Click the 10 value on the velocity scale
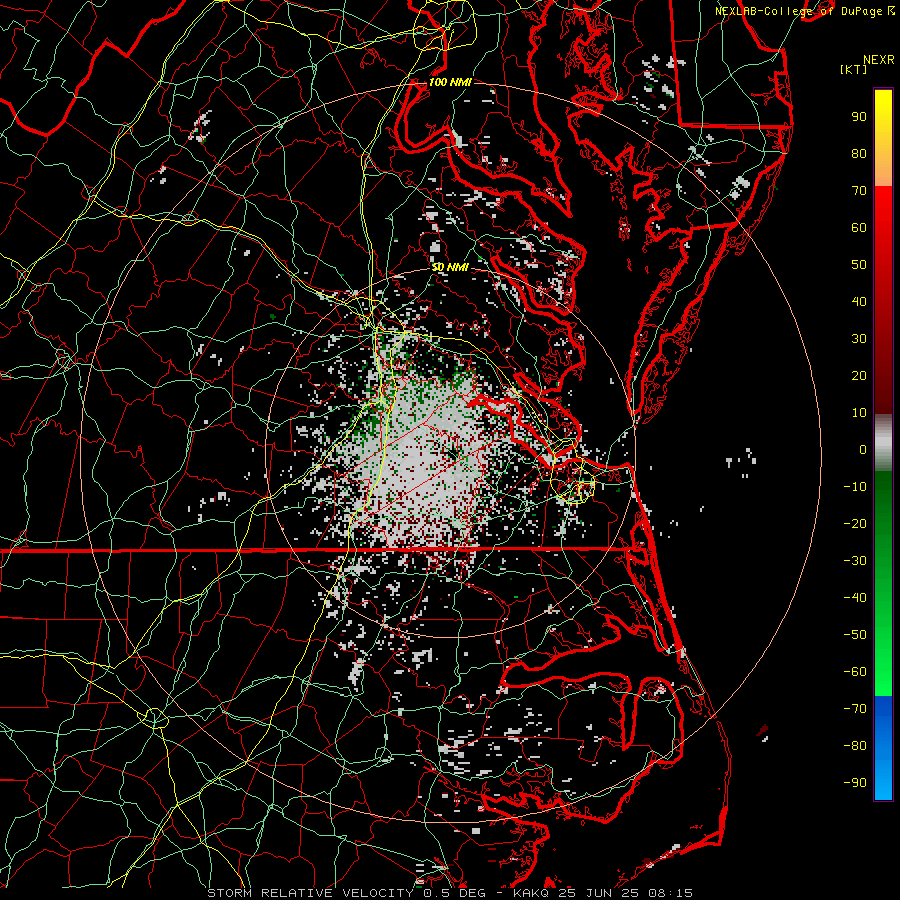Viewport: 900px width, 900px height. click(x=859, y=413)
